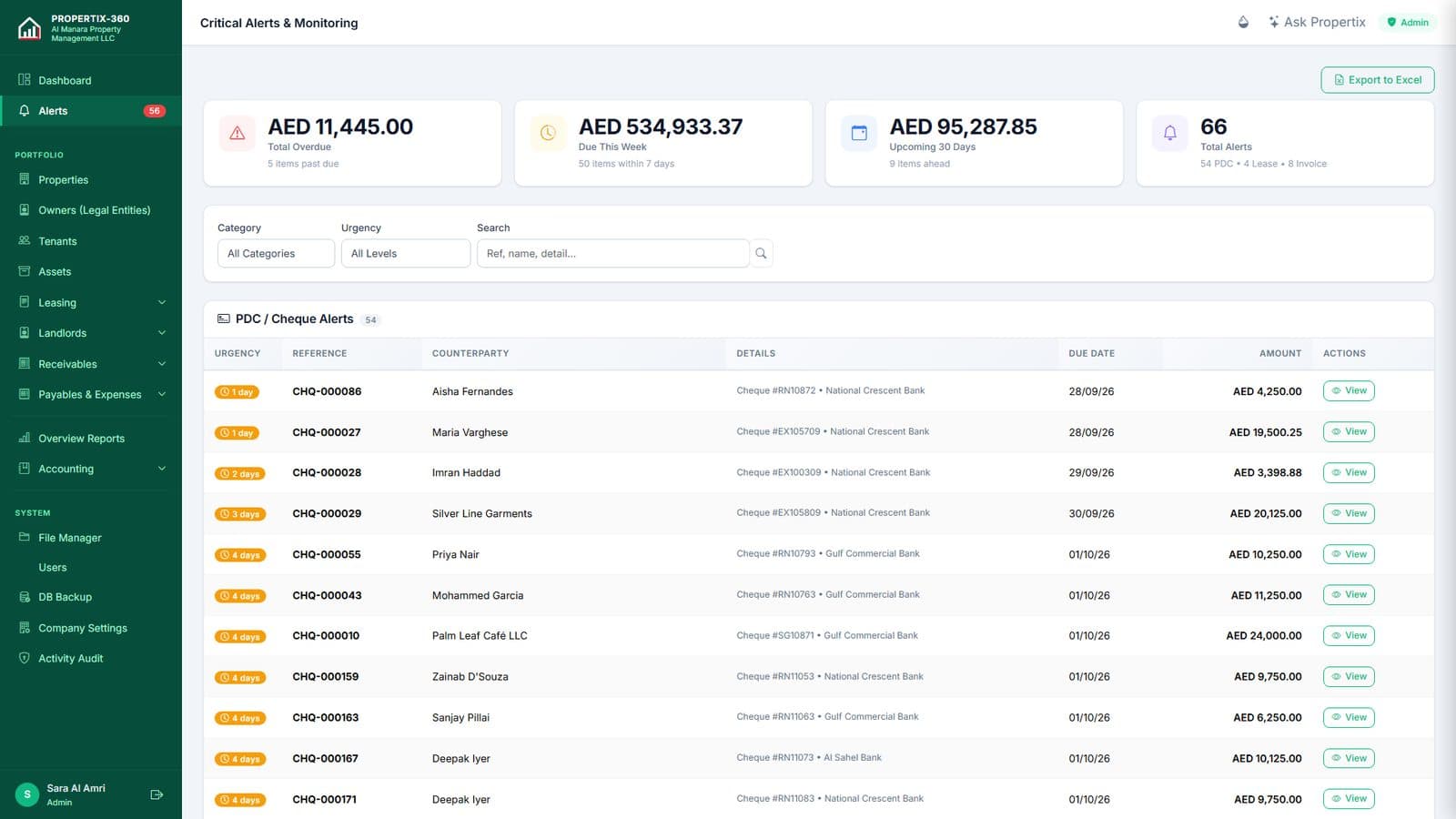This screenshot has width=1456, height=819.
Task: Click the Overview Reports chart icon
Action: (x=25, y=438)
